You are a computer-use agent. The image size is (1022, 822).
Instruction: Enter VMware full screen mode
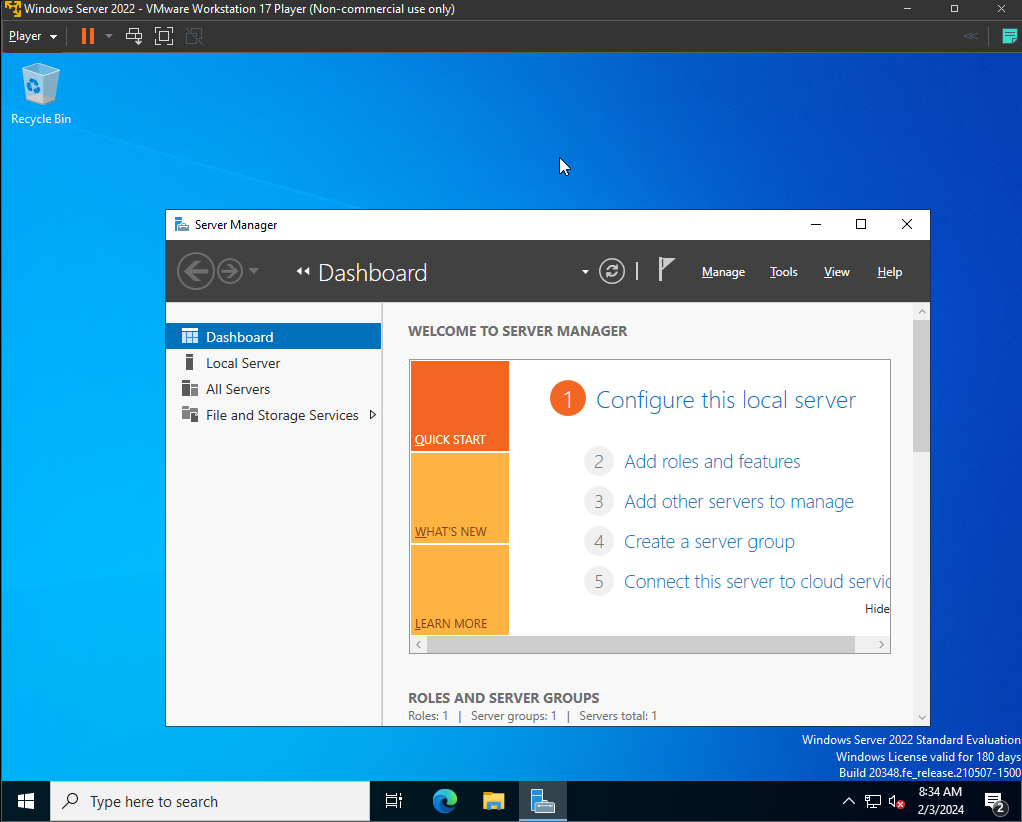pos(164,36)
